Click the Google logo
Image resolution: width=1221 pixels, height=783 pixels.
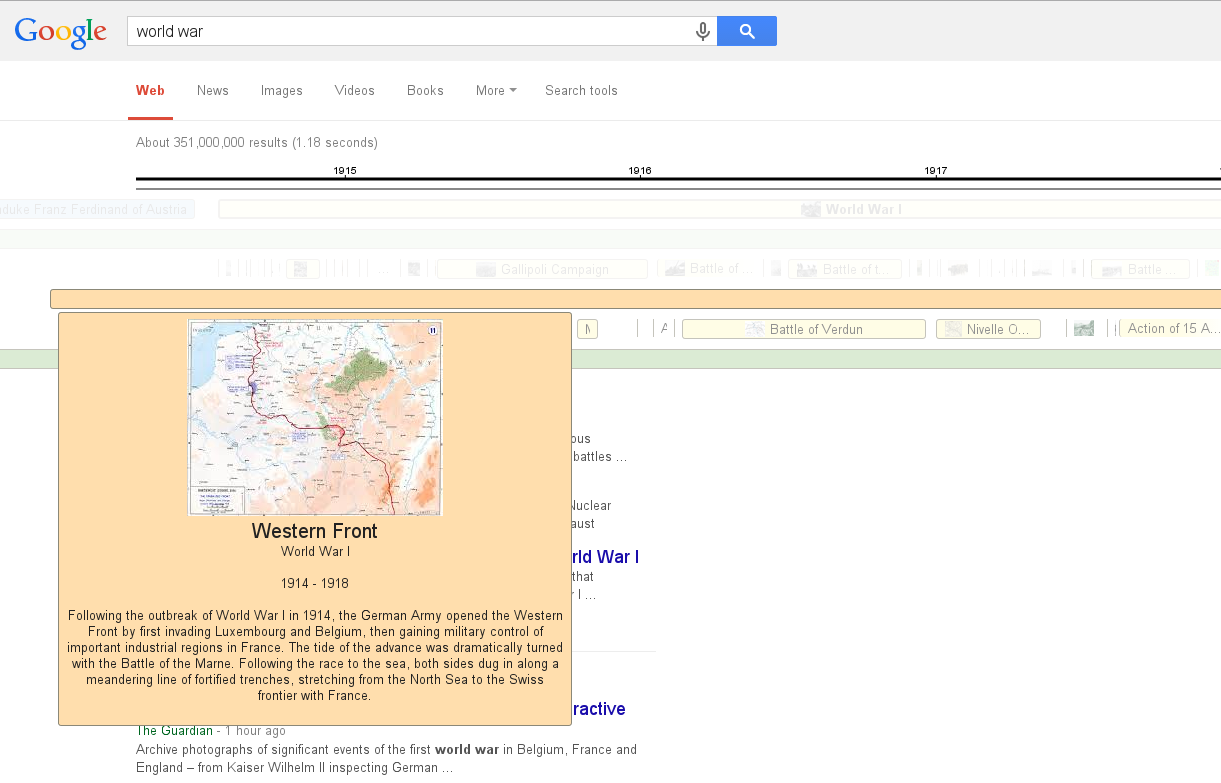tap(60, 32)
